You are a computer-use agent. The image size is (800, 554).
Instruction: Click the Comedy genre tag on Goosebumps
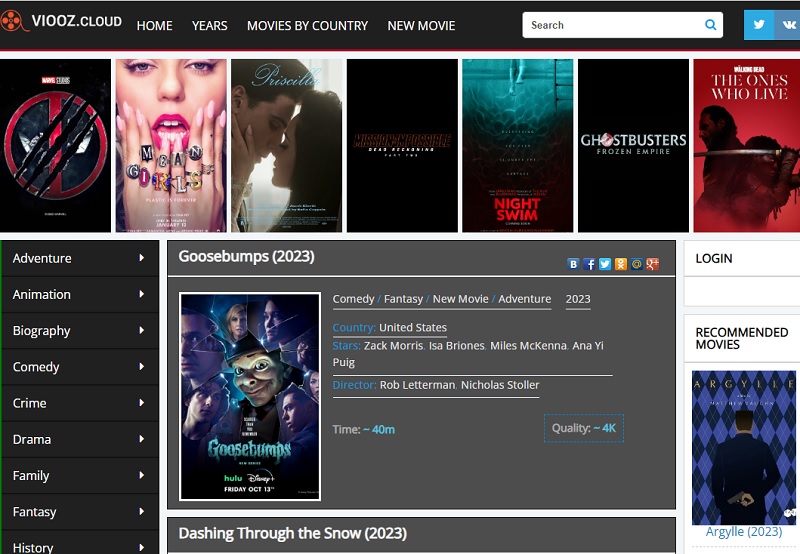[353, 299]
